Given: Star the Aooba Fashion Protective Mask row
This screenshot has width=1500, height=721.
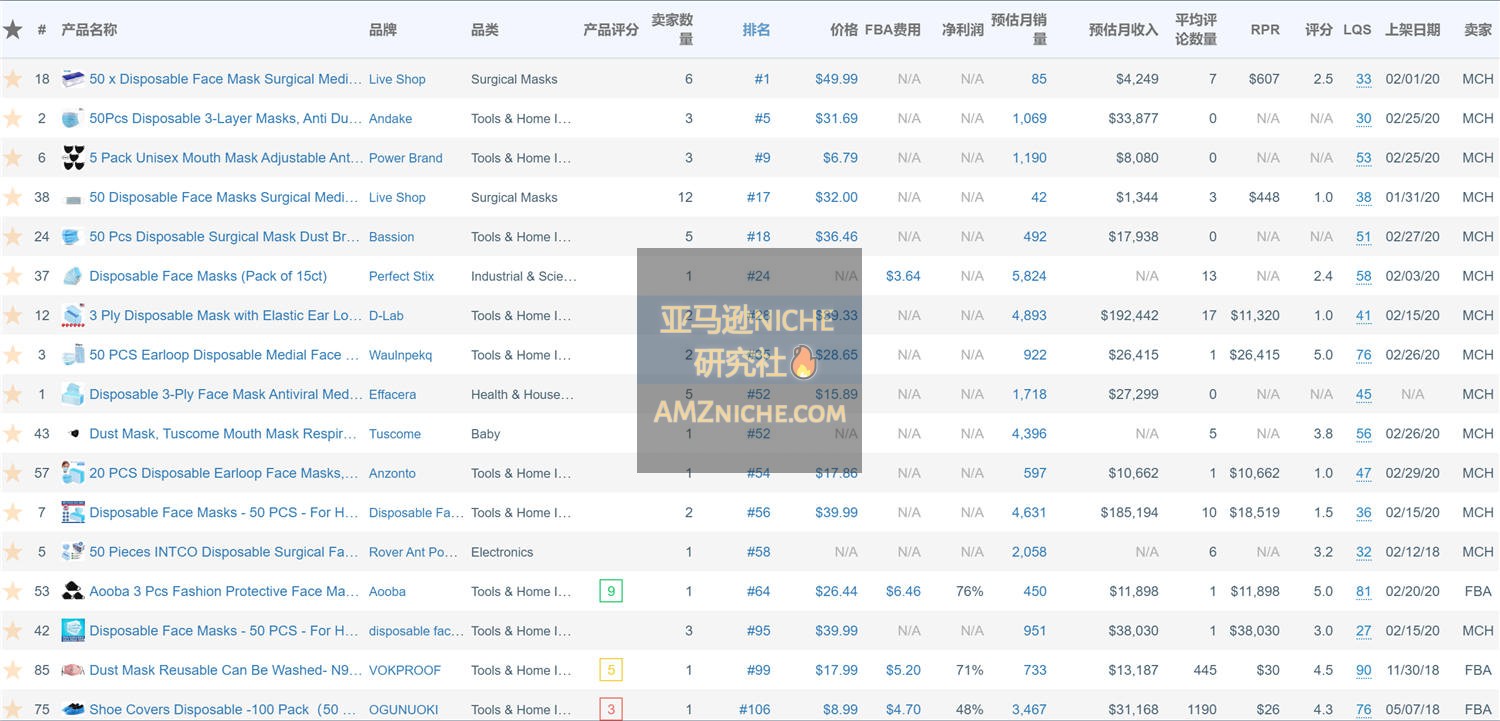Looking at the screenshot, I should coord(12,591).
